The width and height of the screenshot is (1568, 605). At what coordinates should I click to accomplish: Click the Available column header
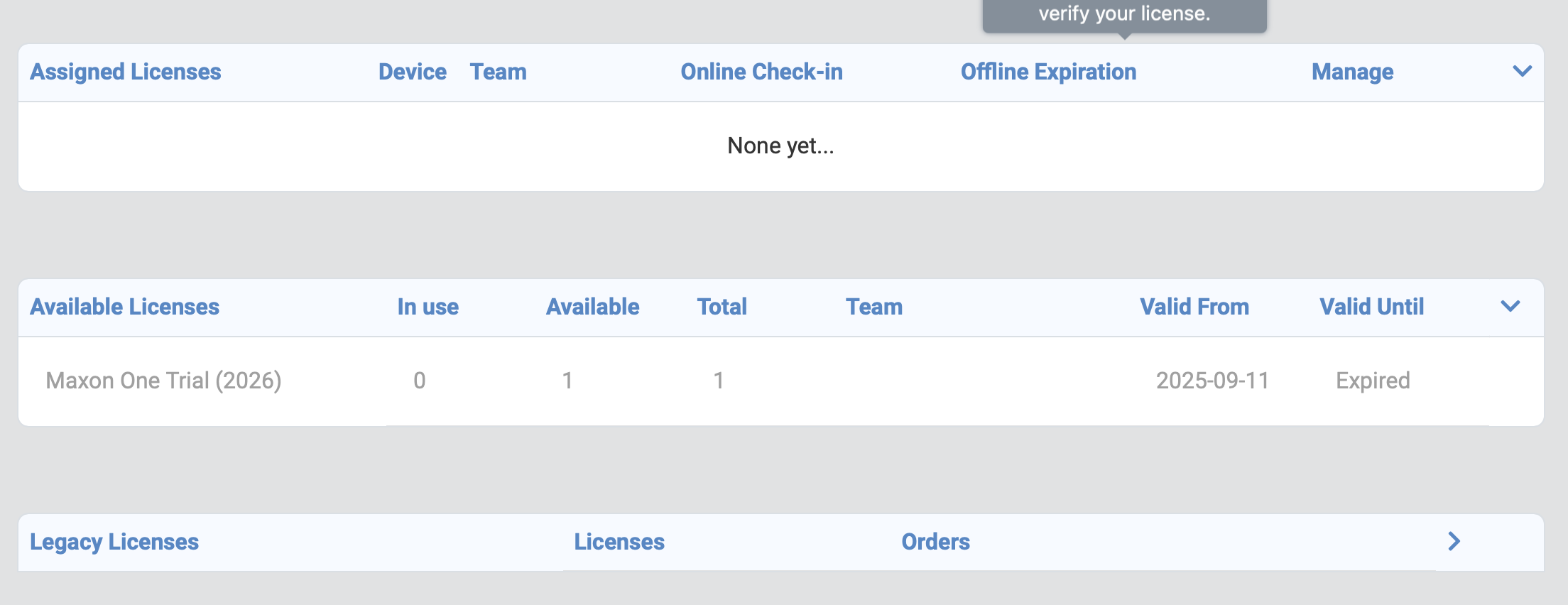tap(592, 307)
